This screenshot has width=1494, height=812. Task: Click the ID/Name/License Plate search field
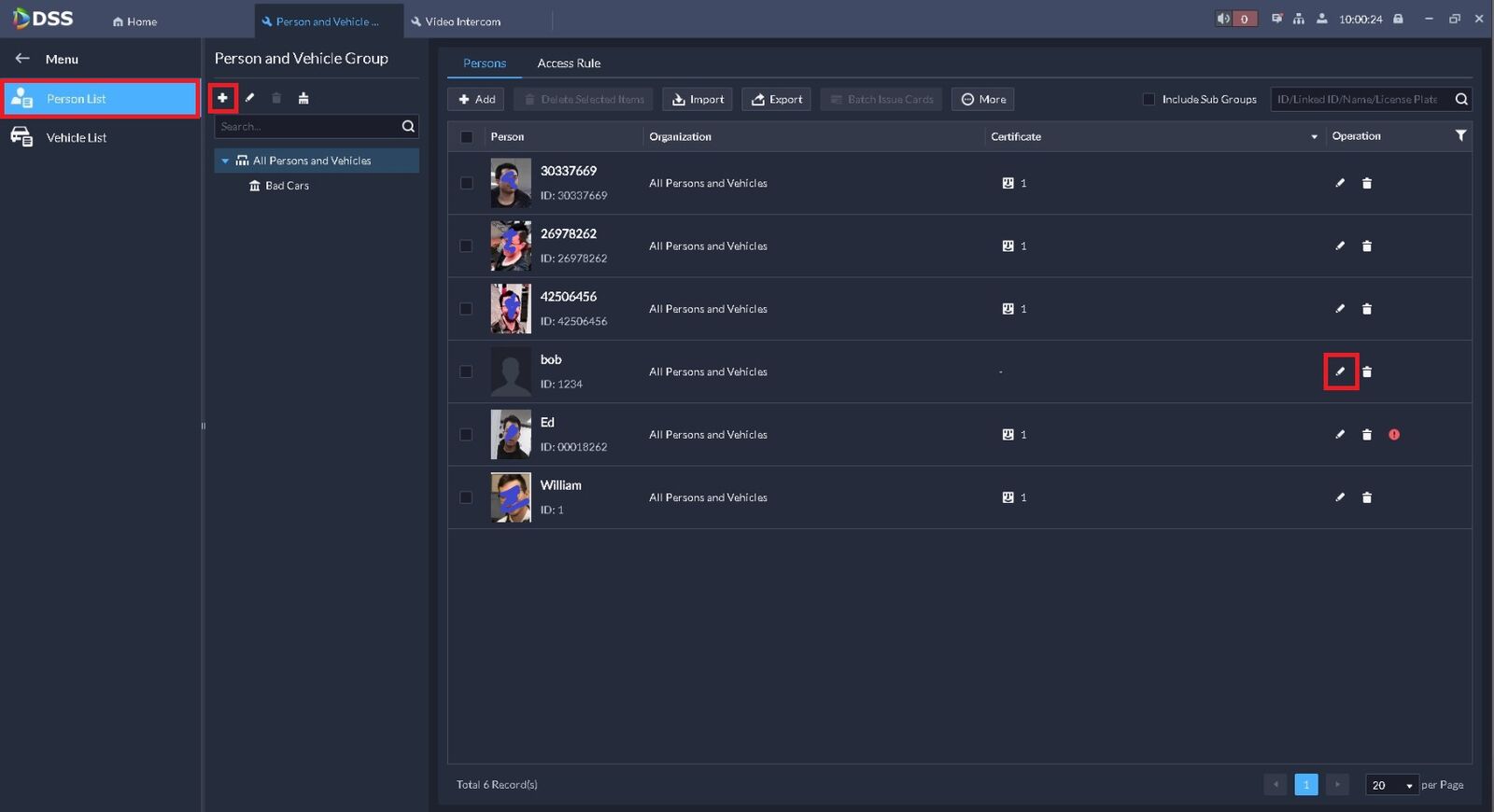[x=1359, y=99]
